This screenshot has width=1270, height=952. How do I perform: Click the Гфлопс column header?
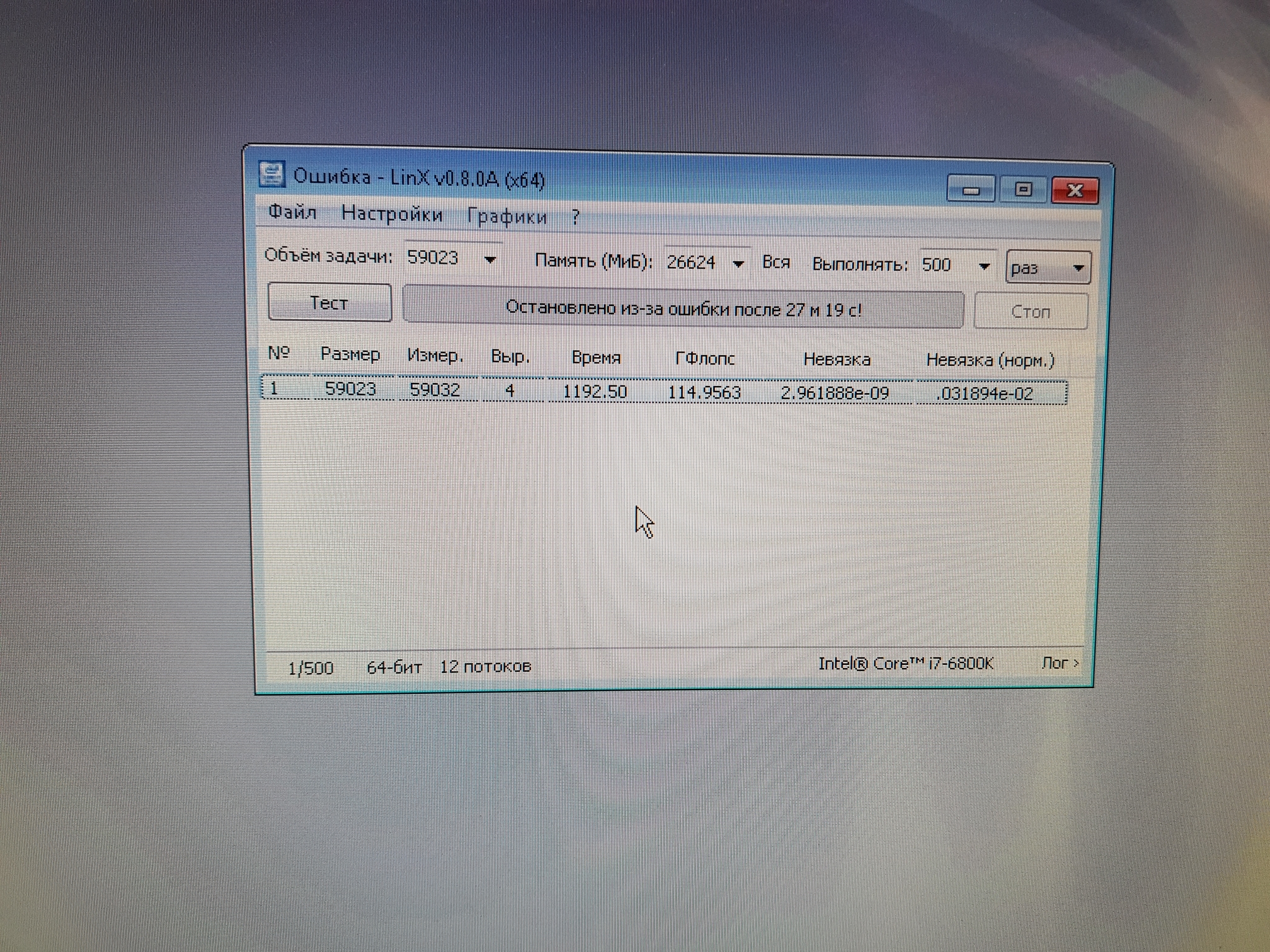(704, 359)
